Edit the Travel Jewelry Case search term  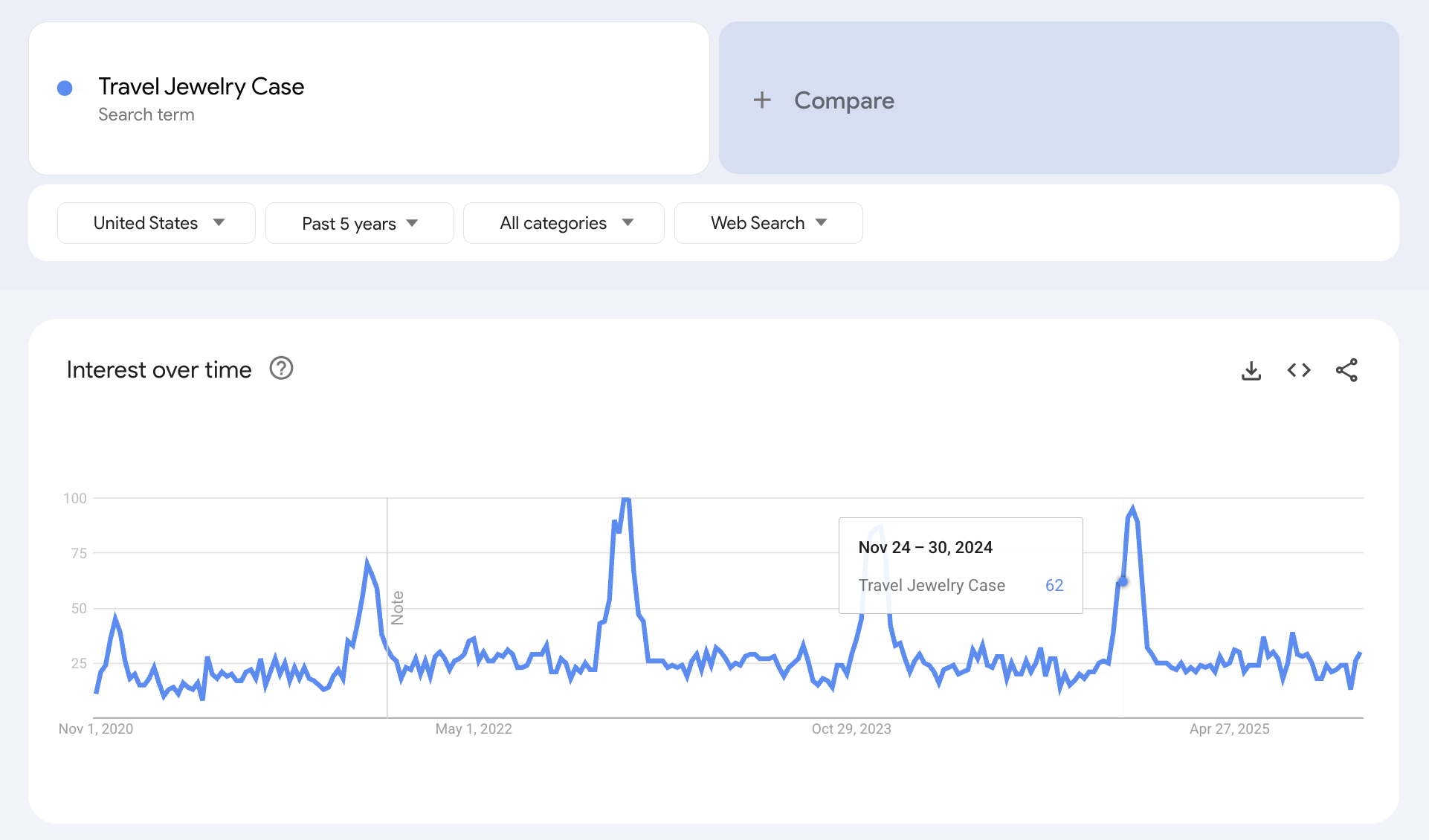point(201,87)
